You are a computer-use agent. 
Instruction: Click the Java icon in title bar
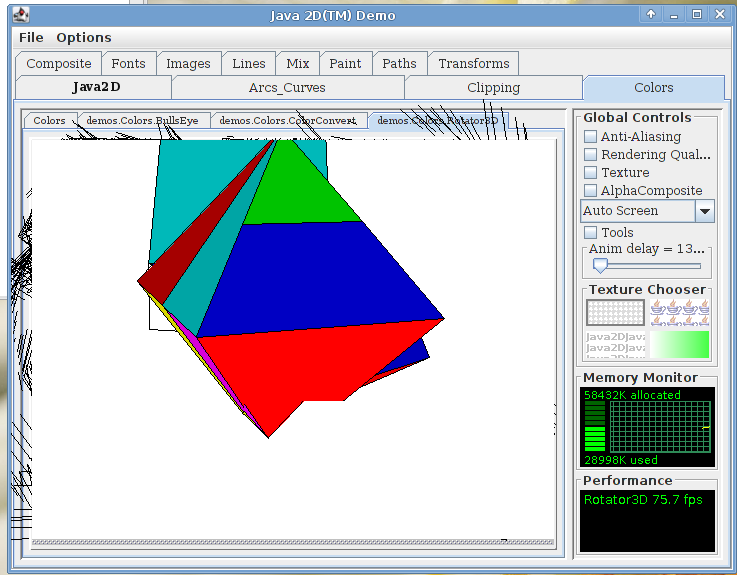click(20, 14)
